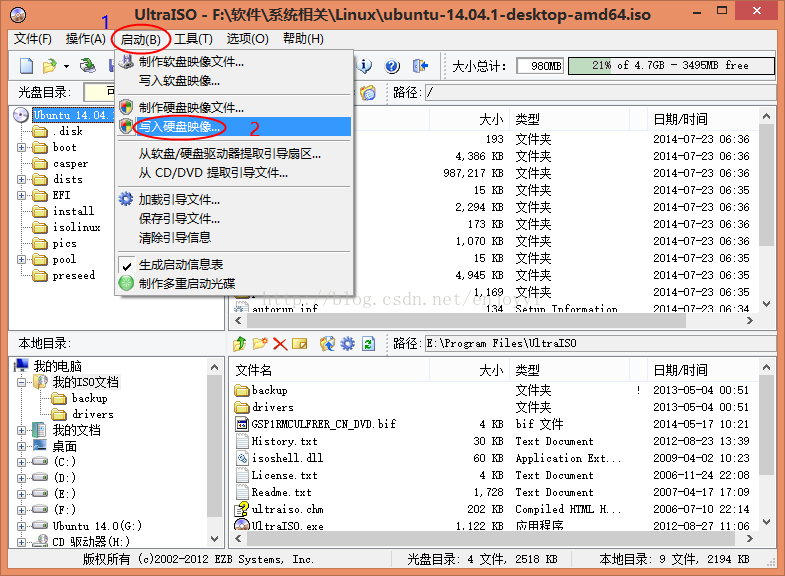This screenshot has width=785, height=576.
Task: Click the UltraISO.exe file icon
Action: point(242,525)
